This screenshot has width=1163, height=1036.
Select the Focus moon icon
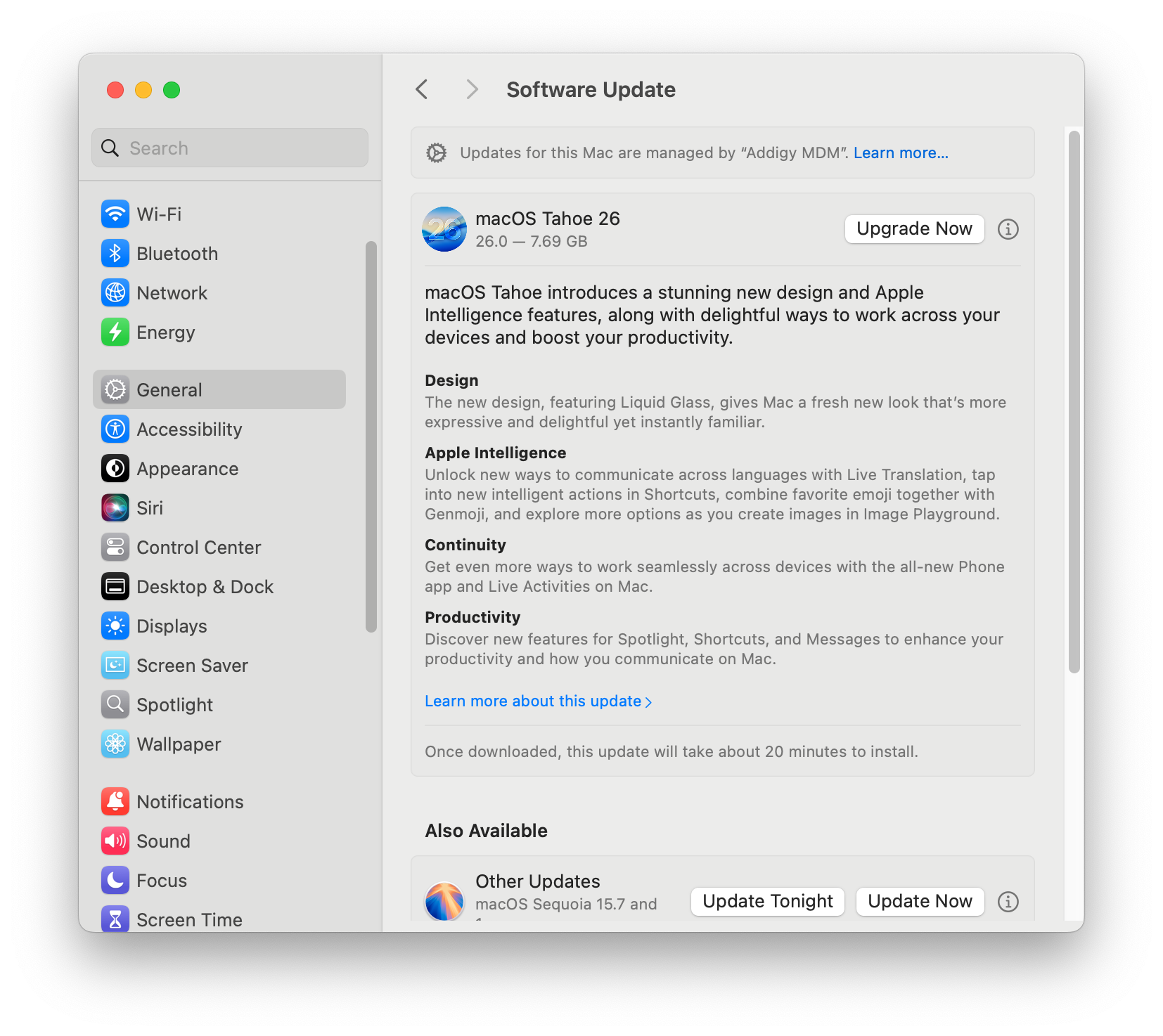click(115, 881)
